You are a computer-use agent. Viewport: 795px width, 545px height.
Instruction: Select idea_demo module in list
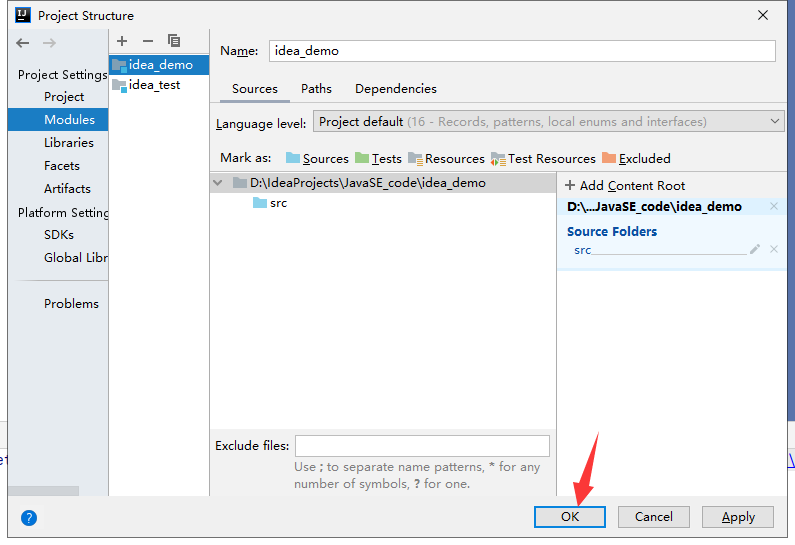159,65
